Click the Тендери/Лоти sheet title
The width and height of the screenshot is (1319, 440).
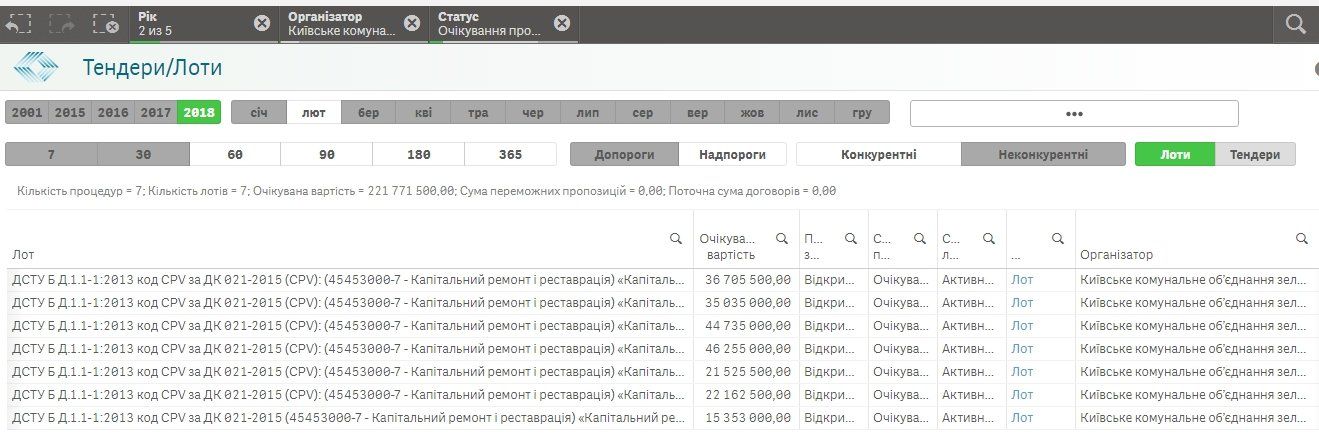[x=152, y=68]
